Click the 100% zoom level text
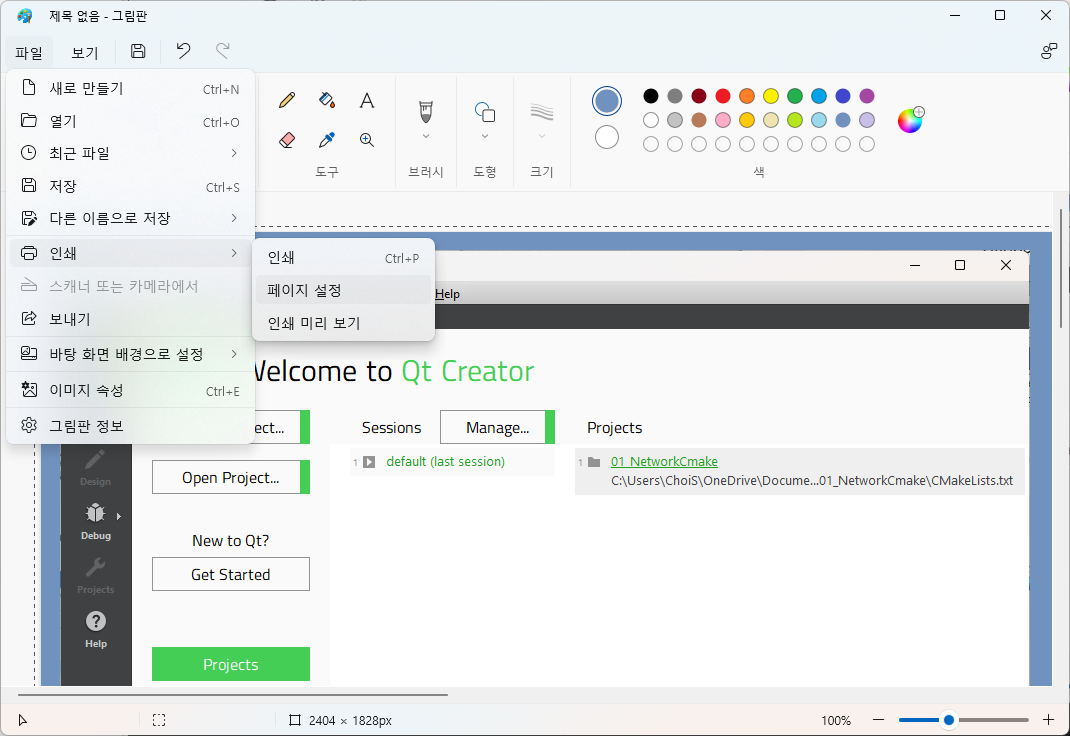 click(x=836, y=720)
